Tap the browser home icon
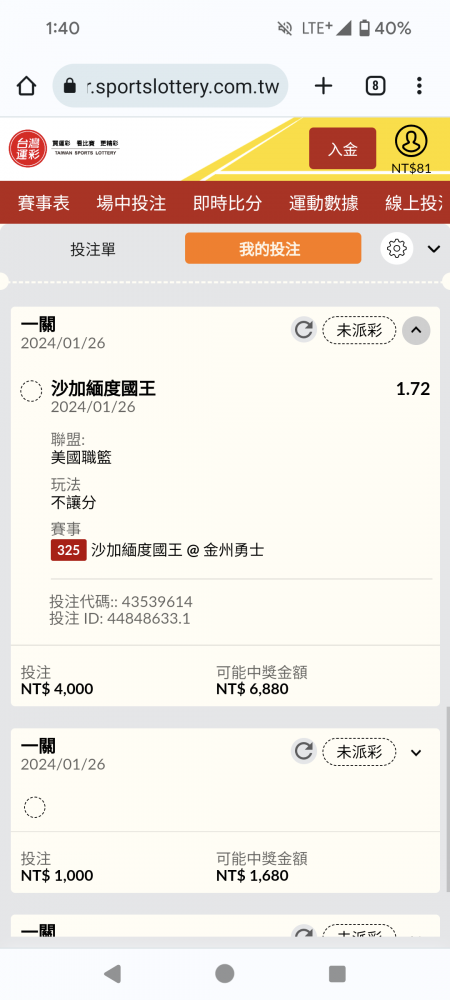 (26, 85)
